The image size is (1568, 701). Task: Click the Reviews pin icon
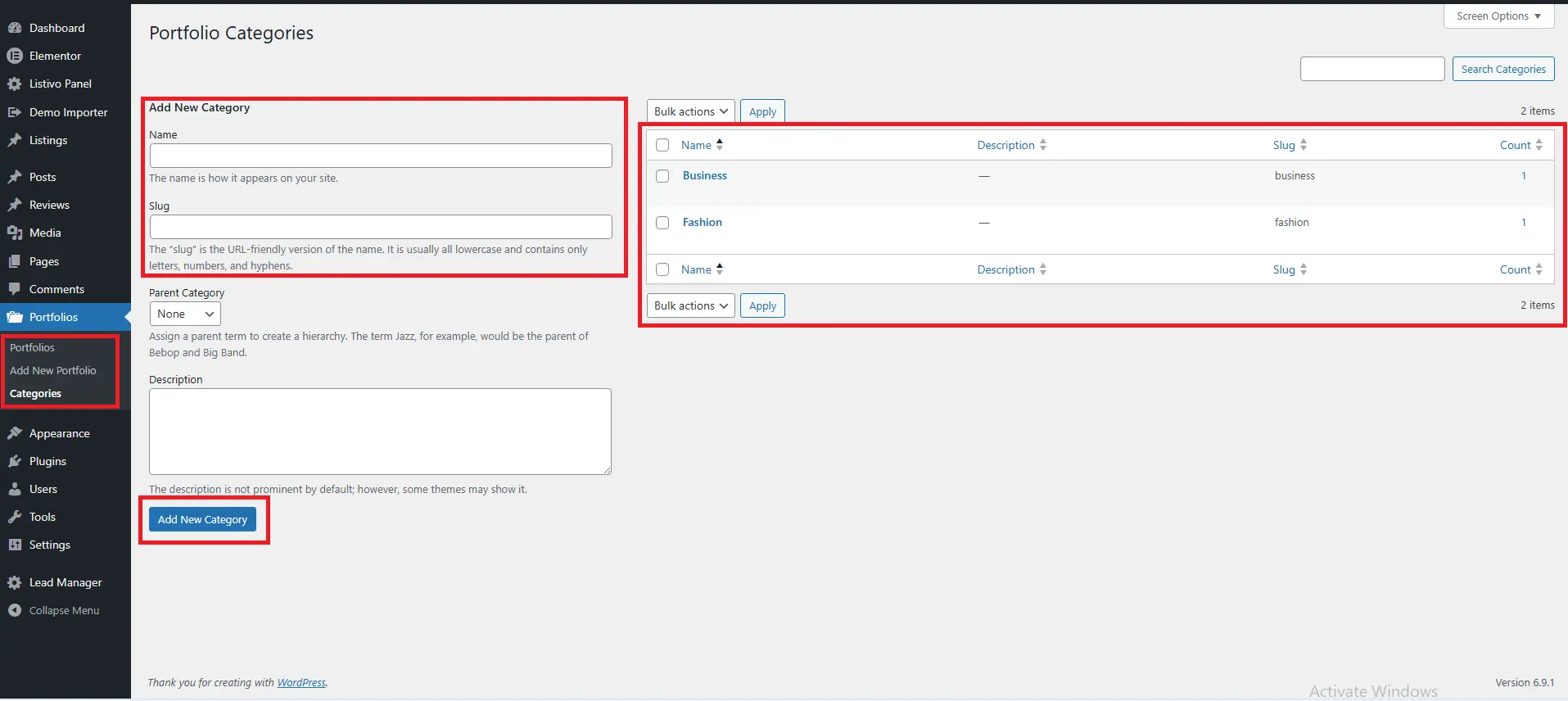(14, 205)
